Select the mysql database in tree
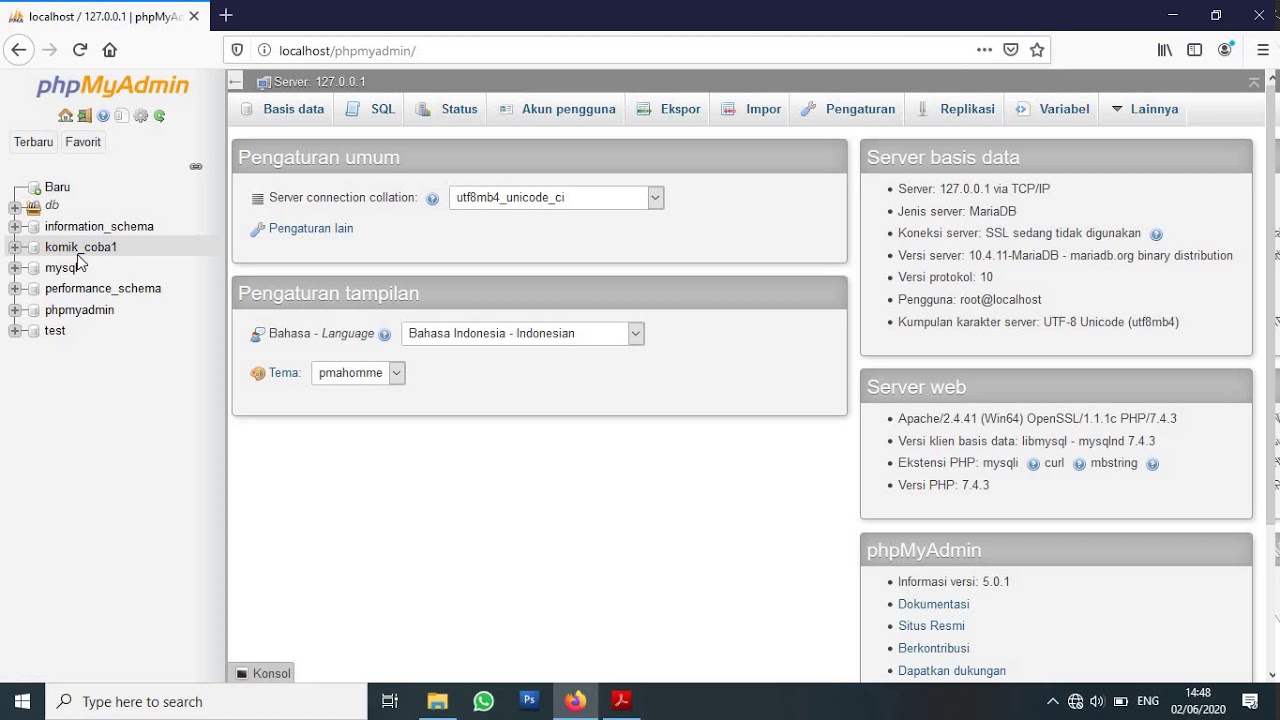Image resolution: width=1280 pixels, height=720 pixels. (x=62, y=268)
